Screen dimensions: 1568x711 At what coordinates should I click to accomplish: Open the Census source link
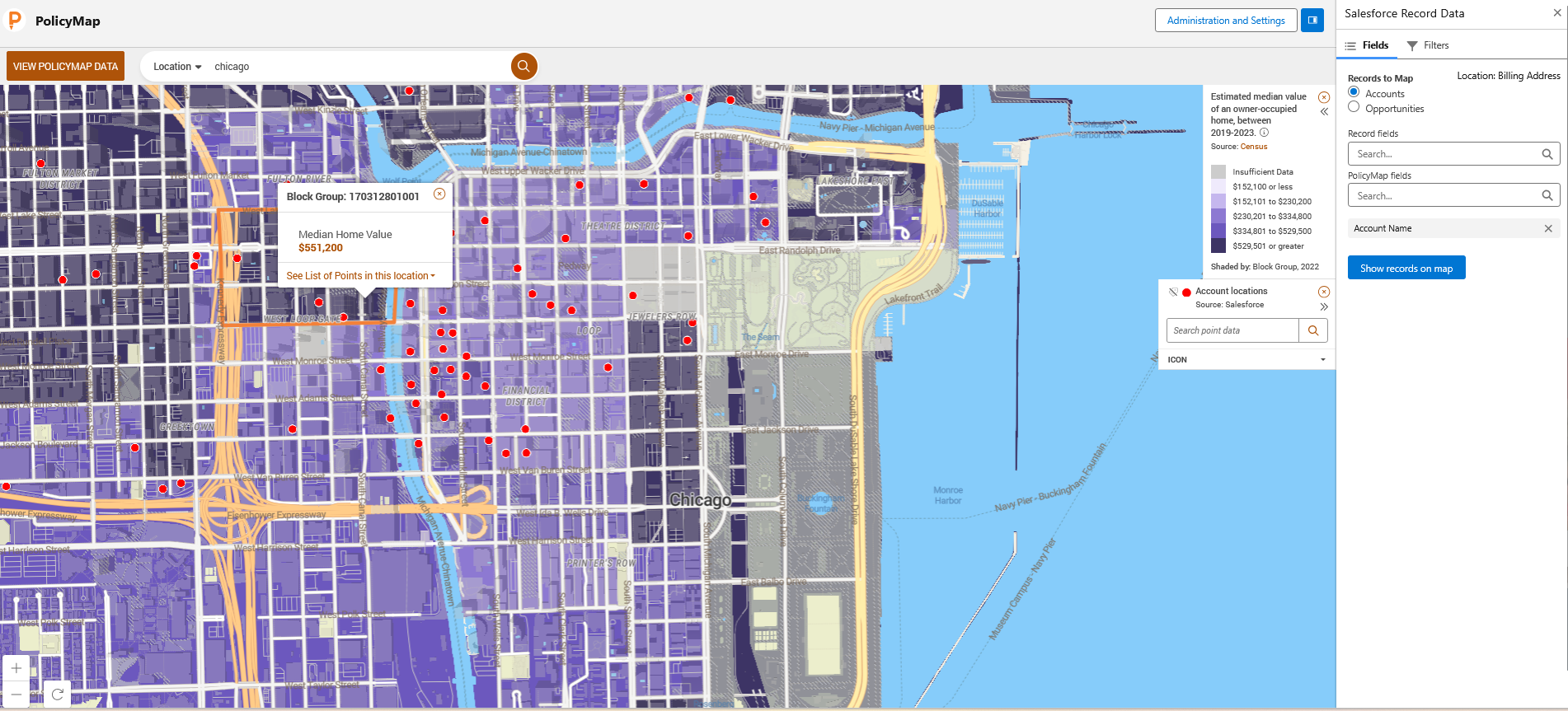tap(1253, 147)
